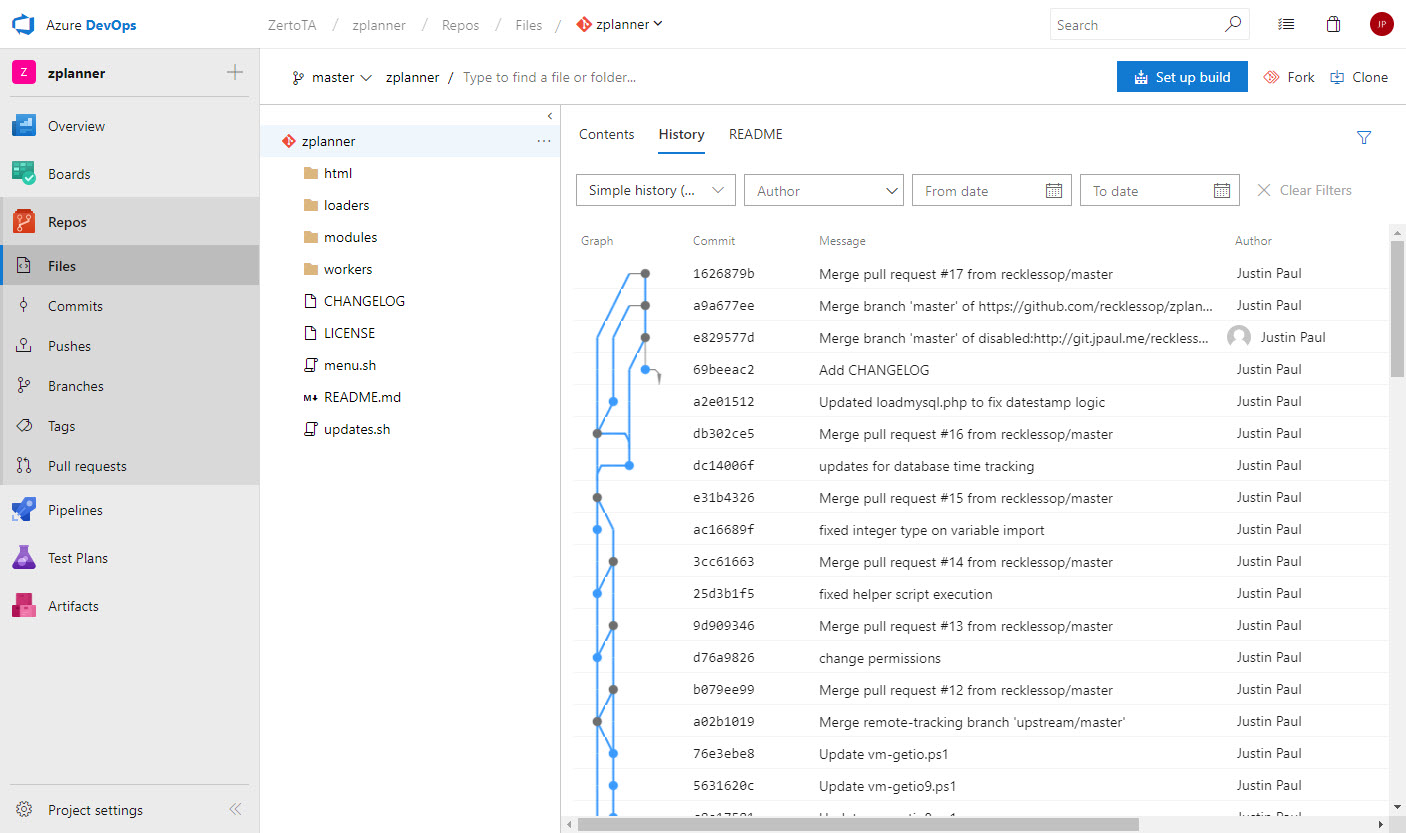This screenshot has height=833, width=1406.
Task: Open the Overview section icon
Action: 24,126
